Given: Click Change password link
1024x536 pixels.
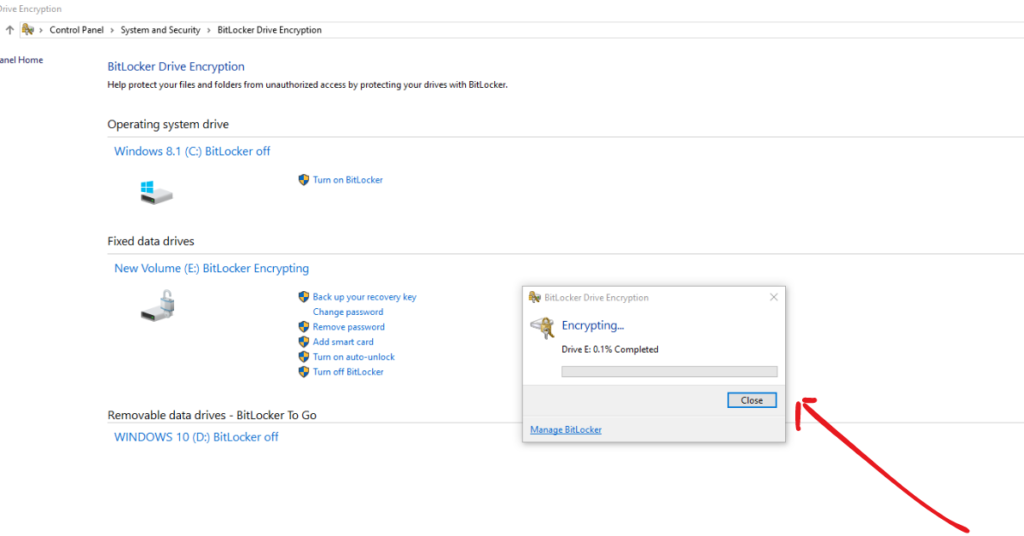Looking at the screenshot, I should pos(347,312).
